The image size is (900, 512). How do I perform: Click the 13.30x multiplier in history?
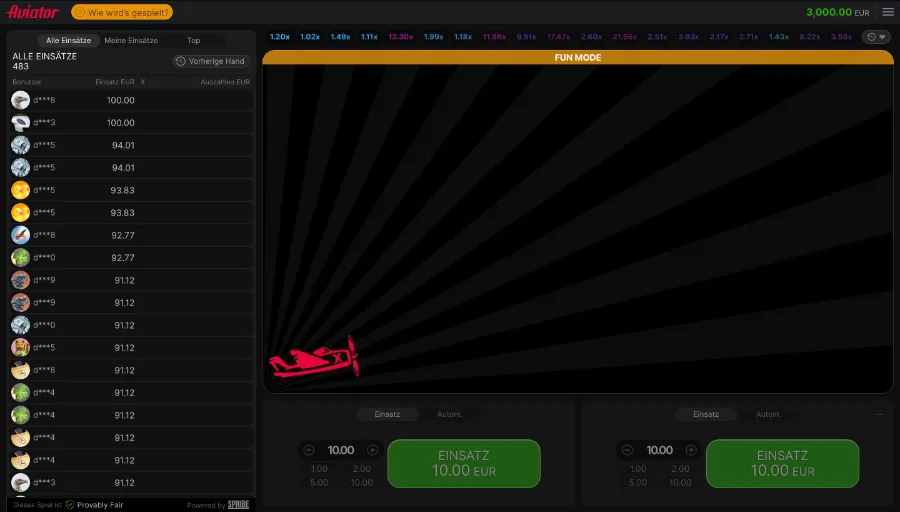[x=400, y=37]
